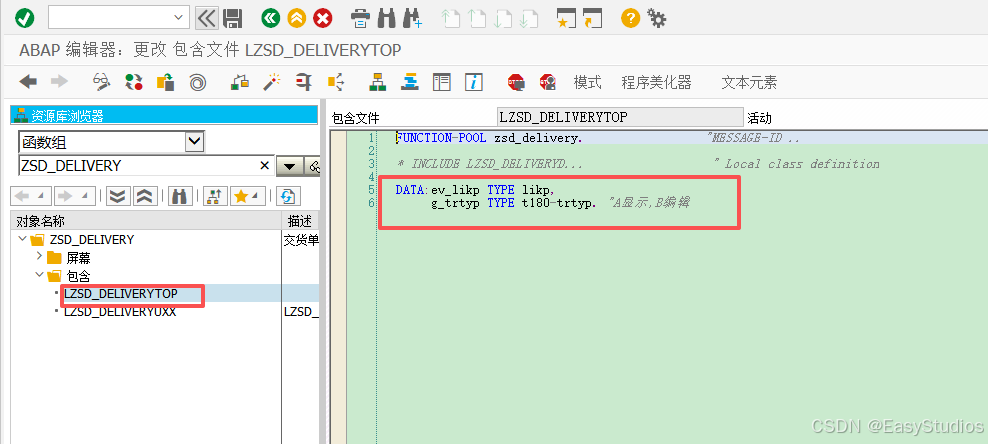Click code line FUNCTION-POOL zsd_delivery

(489, 138)
